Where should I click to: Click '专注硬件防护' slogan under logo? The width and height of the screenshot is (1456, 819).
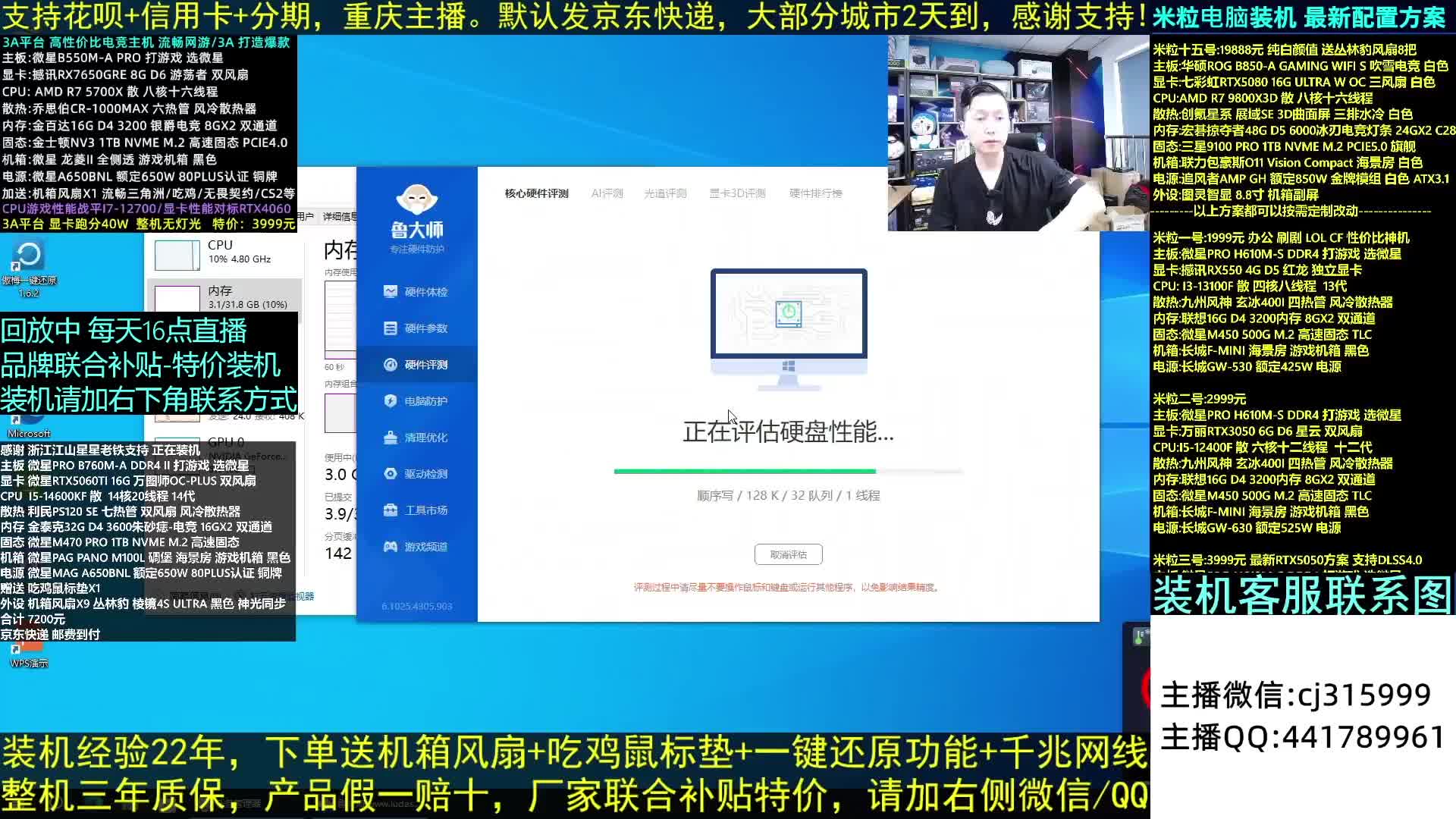tap(417, 249)
